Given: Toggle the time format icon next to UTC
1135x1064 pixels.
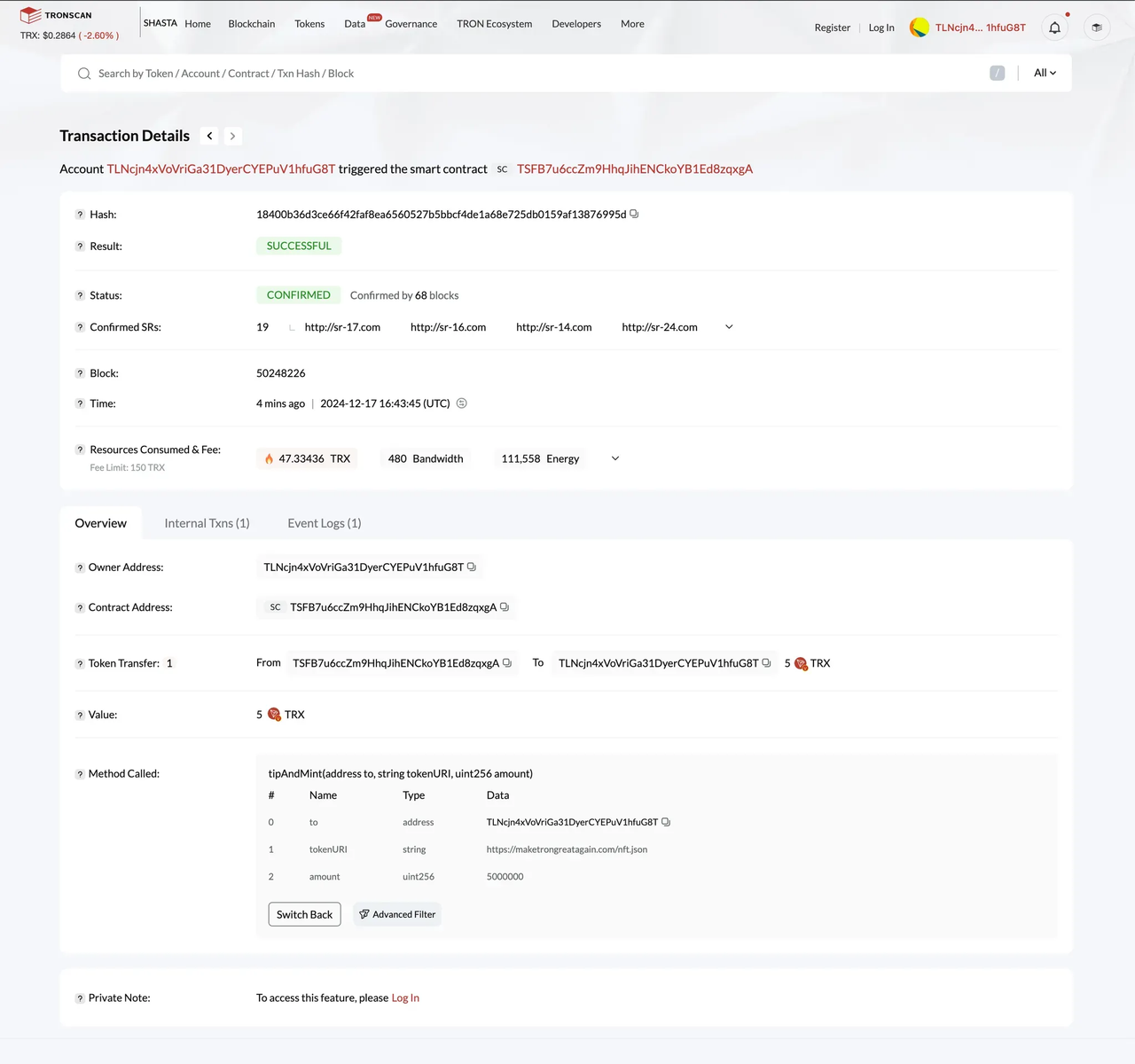Looking at the screenshot, I should tap(461, 403).
